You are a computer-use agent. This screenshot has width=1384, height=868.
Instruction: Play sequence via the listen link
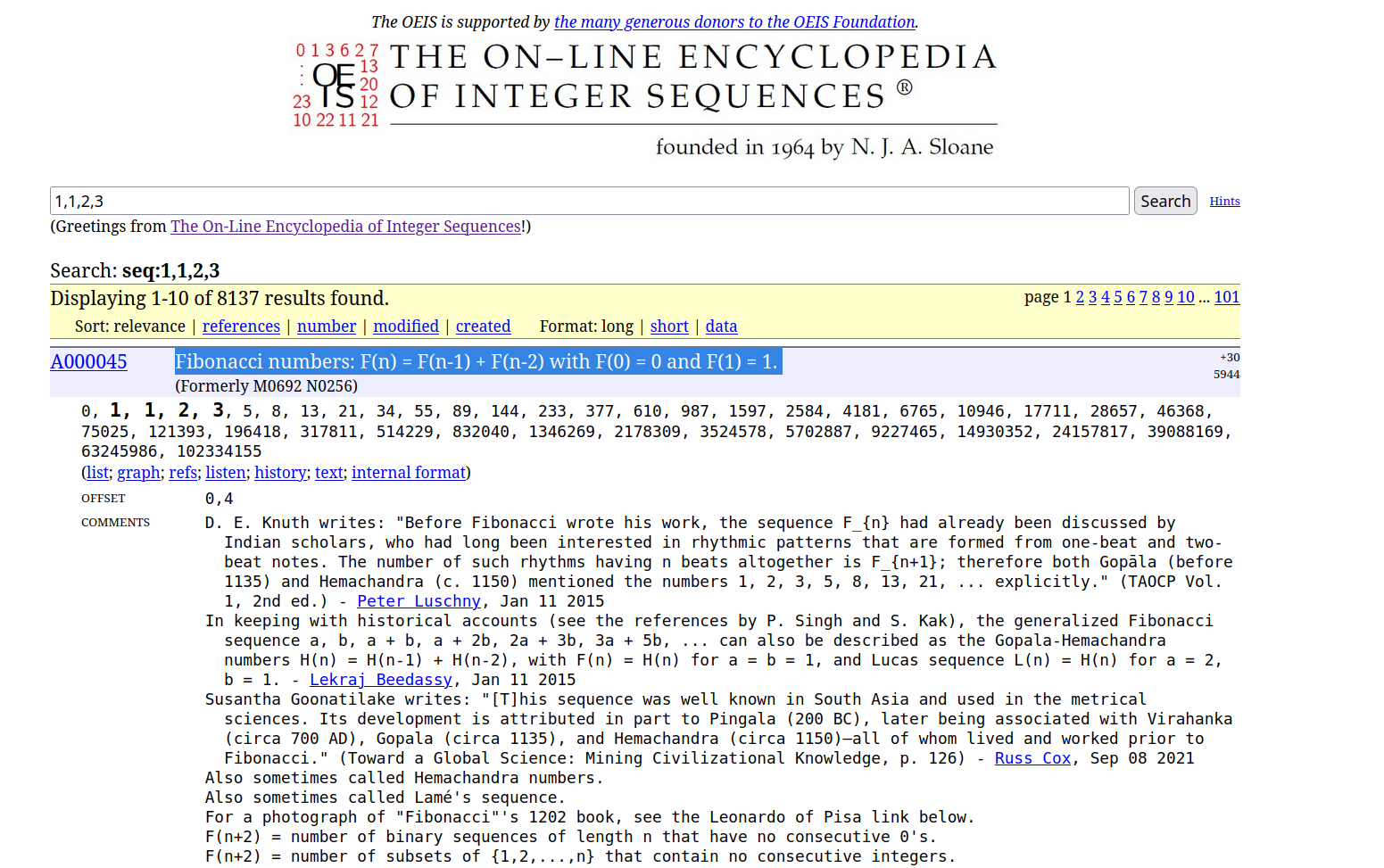pos(226,473)
